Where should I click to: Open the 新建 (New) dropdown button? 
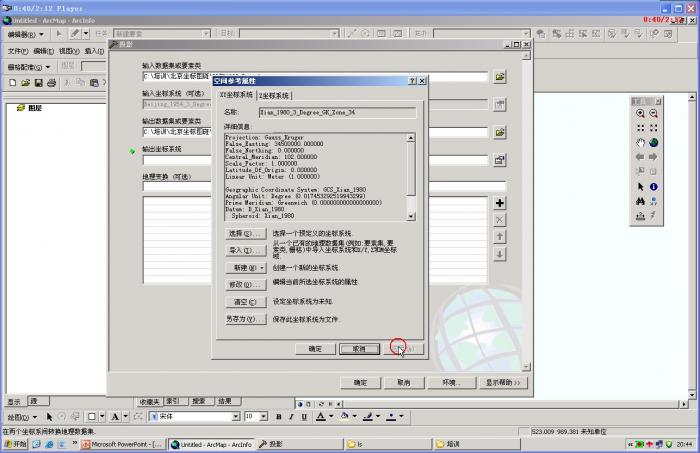point(246,268)
